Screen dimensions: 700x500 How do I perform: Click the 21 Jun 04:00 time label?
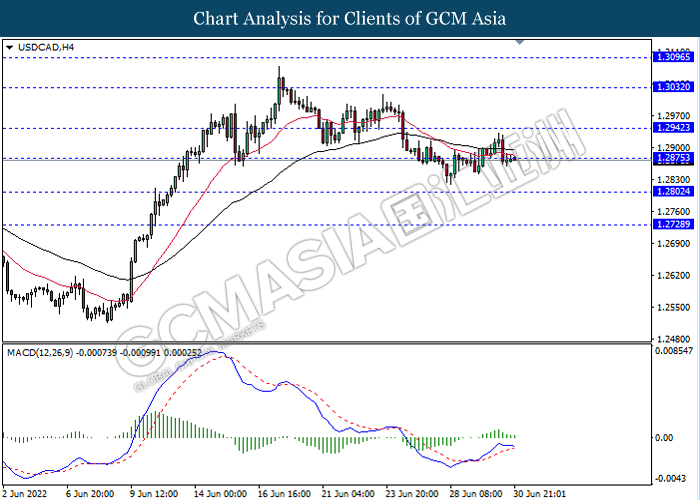pyautogui.click(x=348, y=494)
